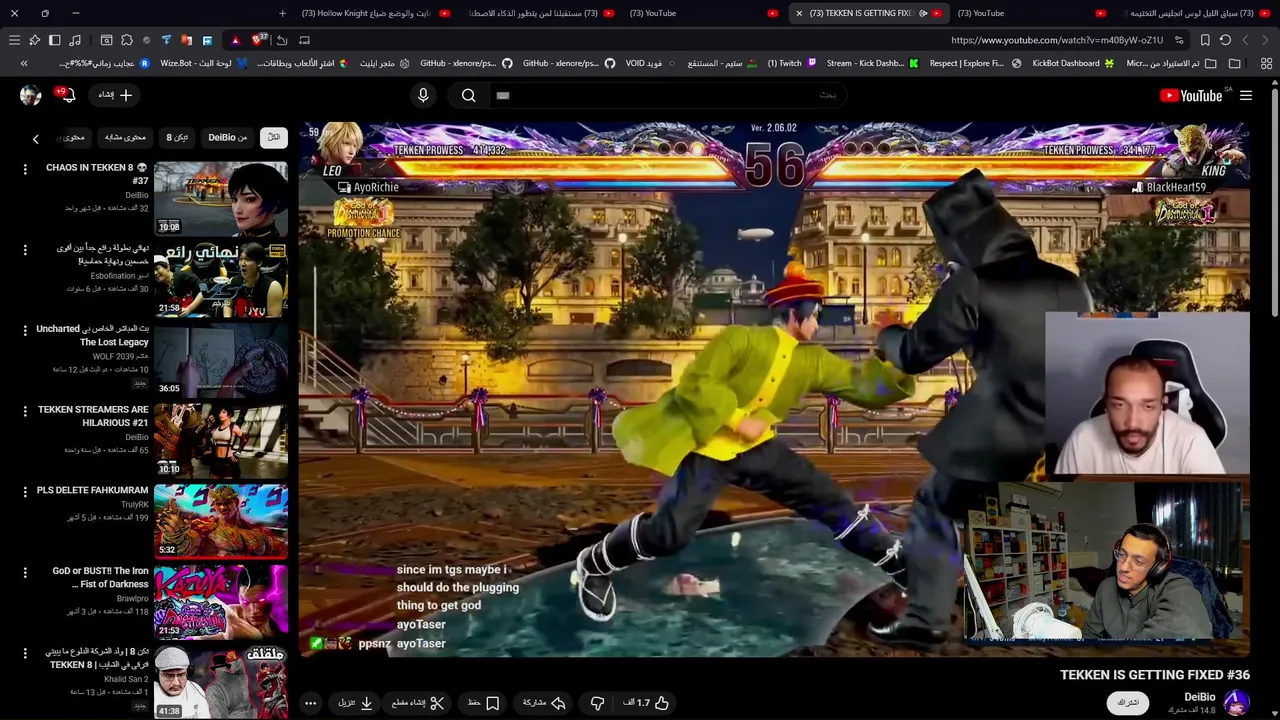Open browser extensions puzzle icon
Viewport: 1280px width, 720px height.
126,40
